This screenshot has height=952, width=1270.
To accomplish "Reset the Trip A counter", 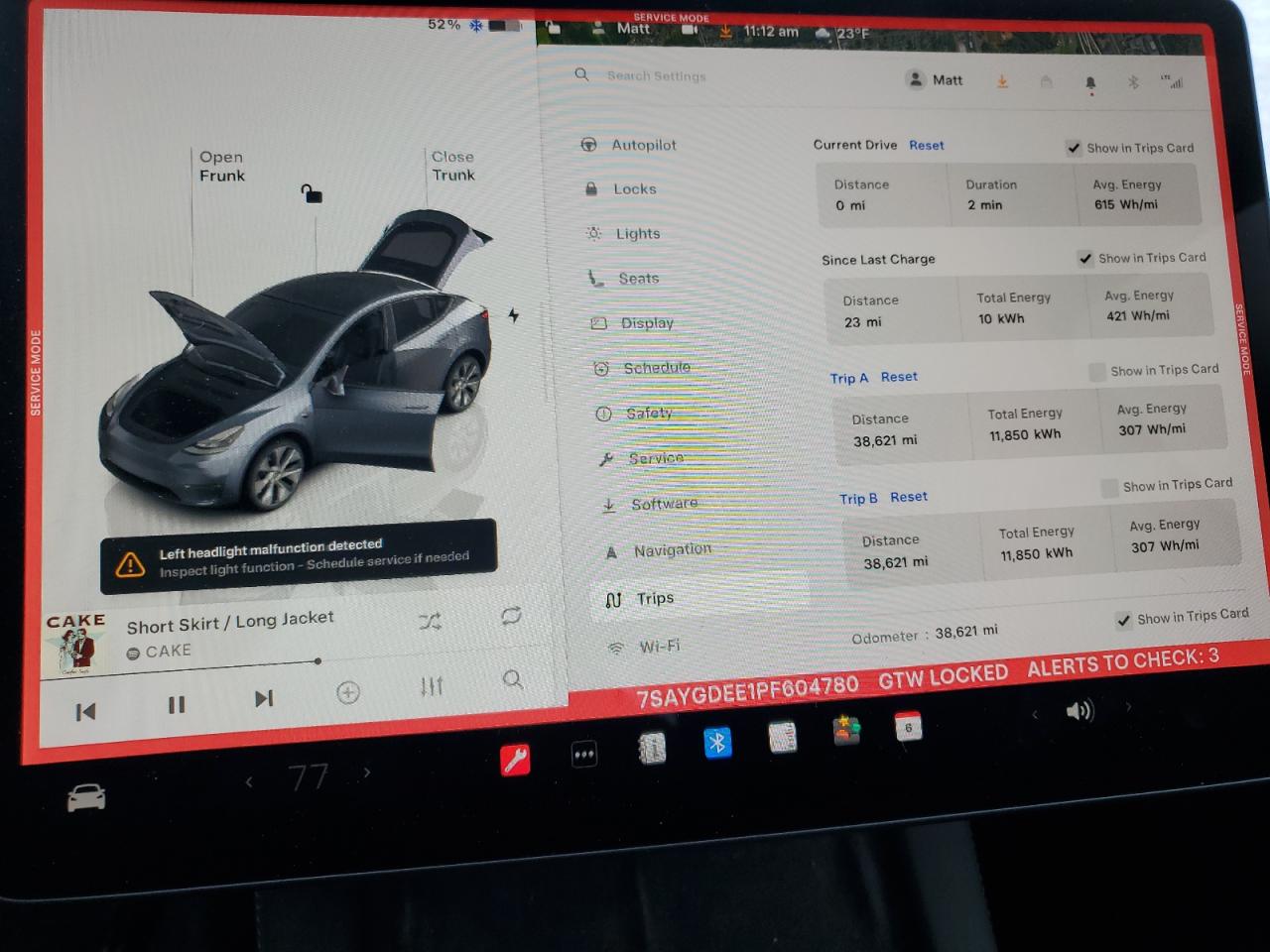I will (x=899, y=377).
